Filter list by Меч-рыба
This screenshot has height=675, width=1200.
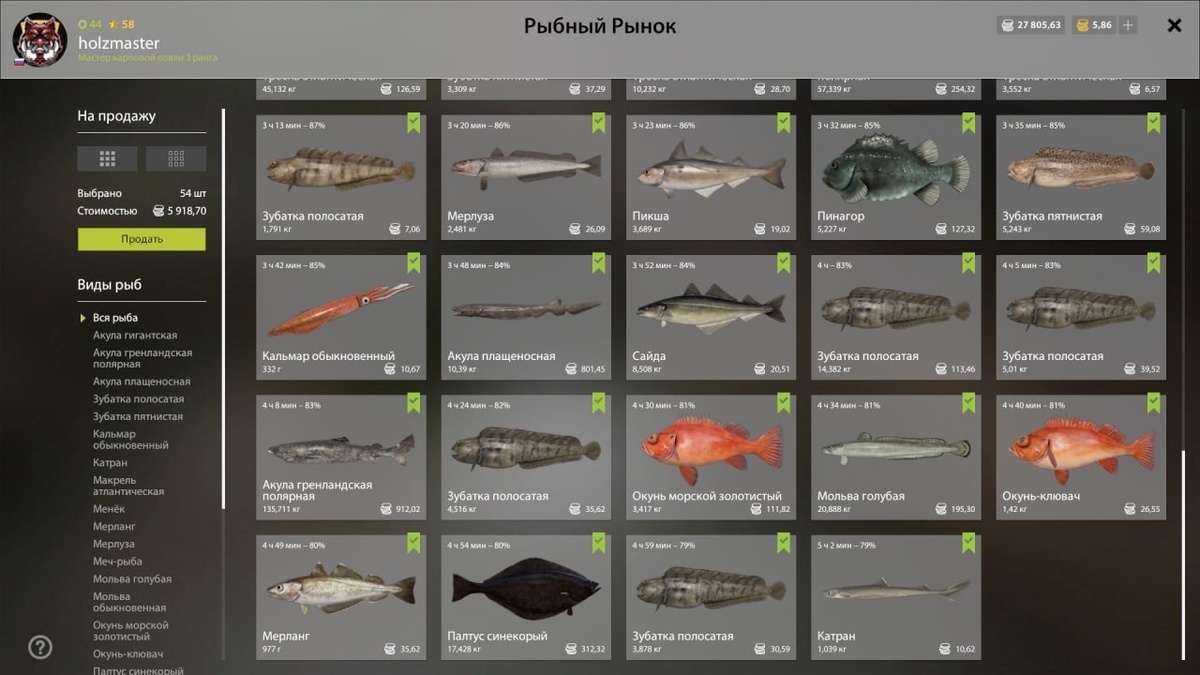point(118,561)
